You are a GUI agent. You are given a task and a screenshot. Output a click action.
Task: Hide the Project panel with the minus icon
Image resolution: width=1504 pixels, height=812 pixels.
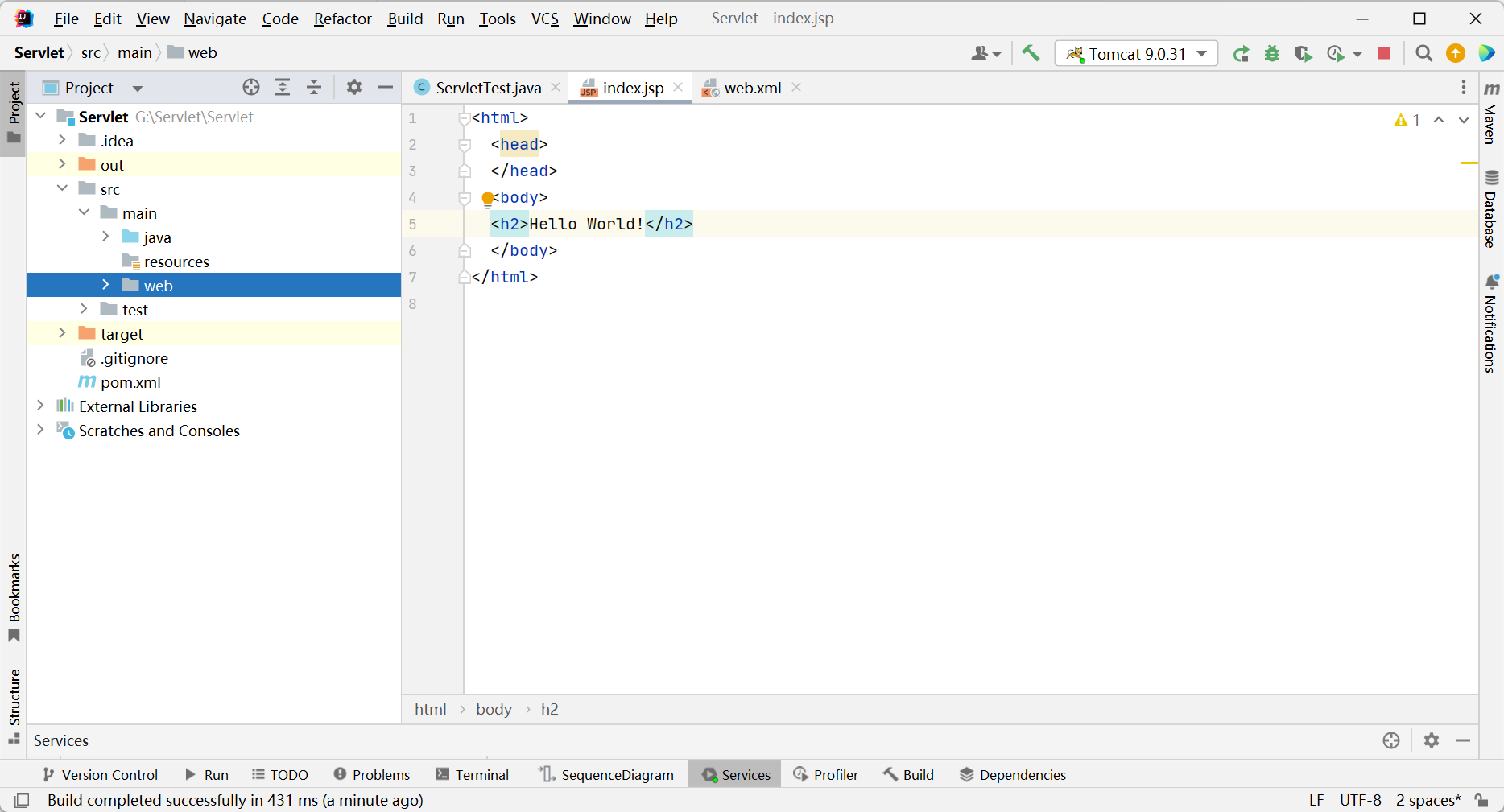tap(386, 87)
